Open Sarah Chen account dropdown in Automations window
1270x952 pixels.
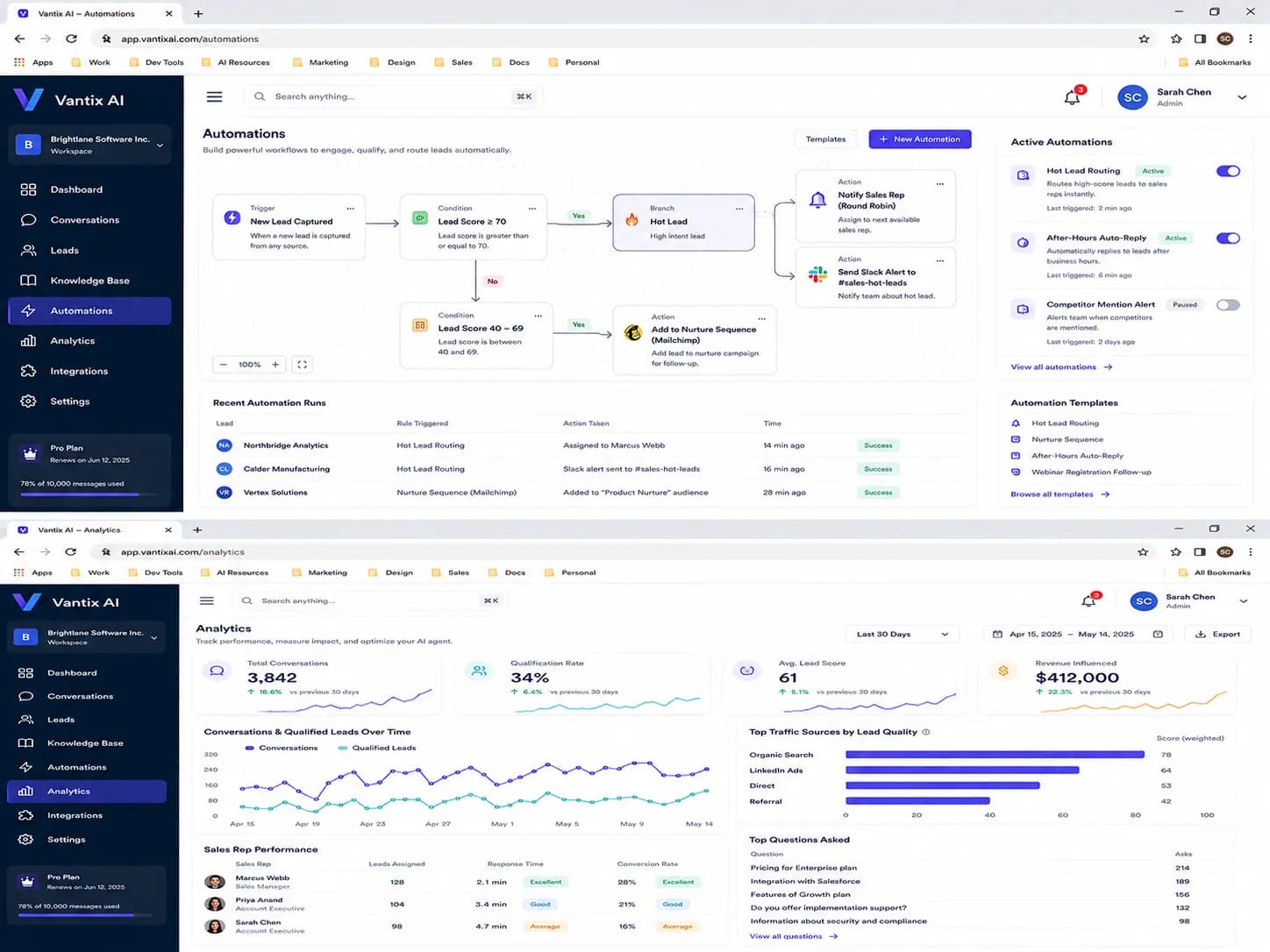coord(1242,97)
